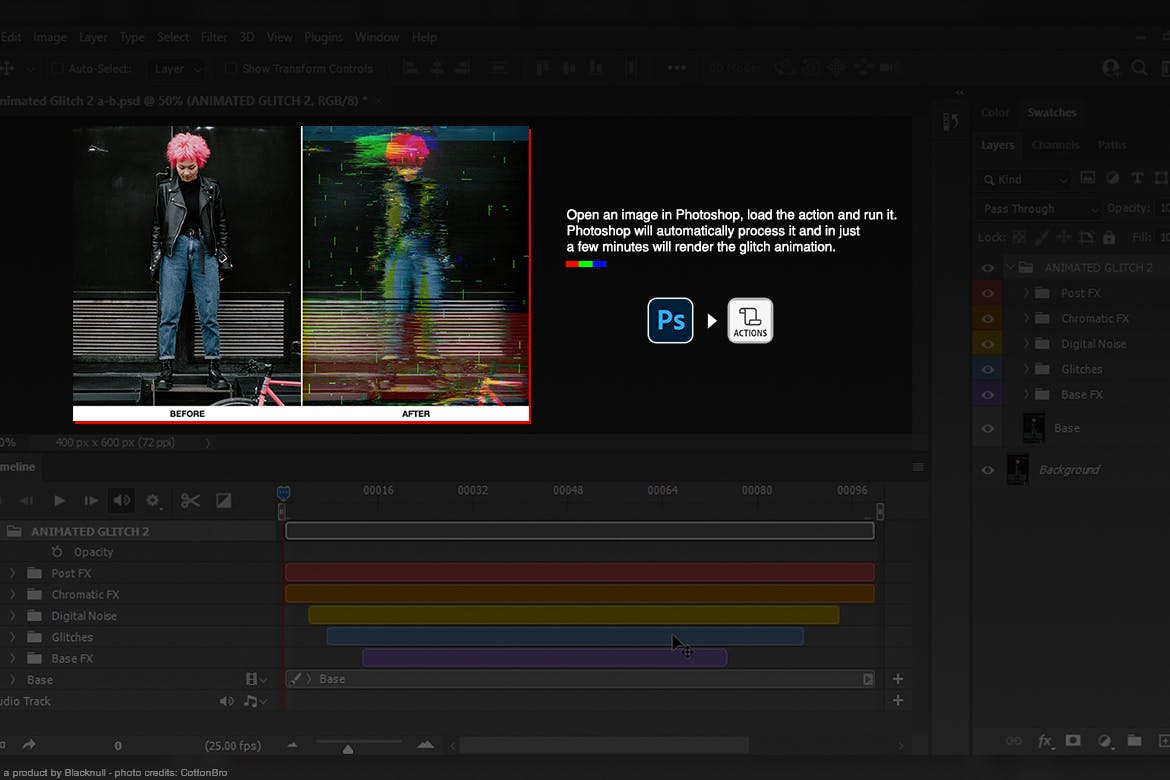Switch to the Channels tab
The height and width of the screenshot is (780, 1170).
tap(1055, 145)
